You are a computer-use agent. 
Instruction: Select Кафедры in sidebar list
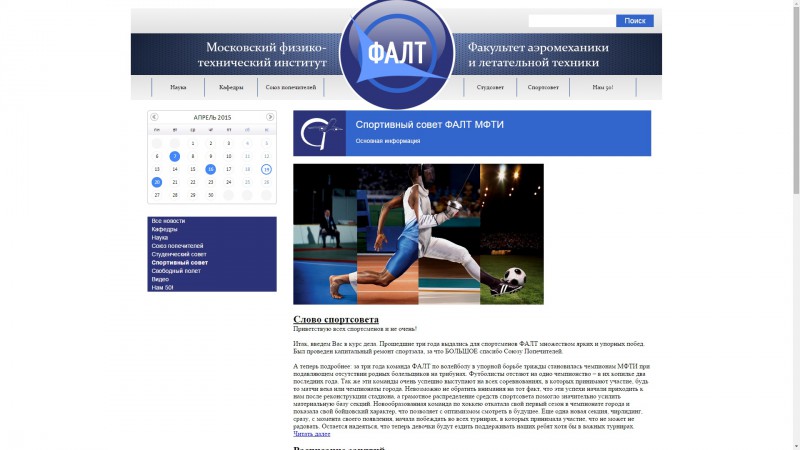[164, 229]
